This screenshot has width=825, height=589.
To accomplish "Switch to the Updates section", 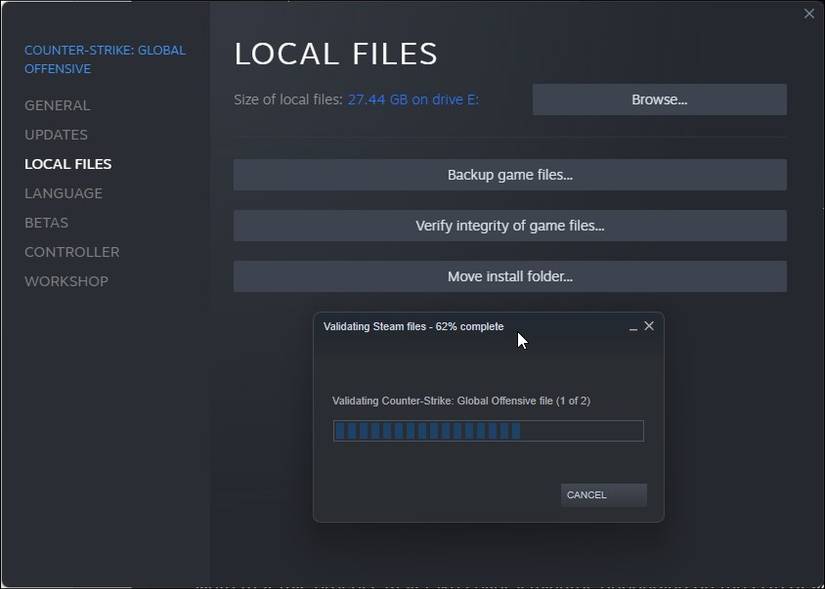I will (x=56, y=135).
